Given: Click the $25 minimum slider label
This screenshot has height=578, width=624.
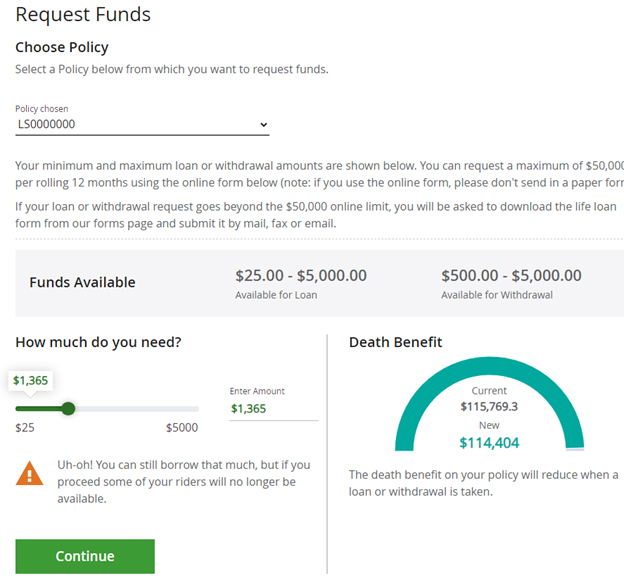Looking at the screenshot, I should pos(25,428).
